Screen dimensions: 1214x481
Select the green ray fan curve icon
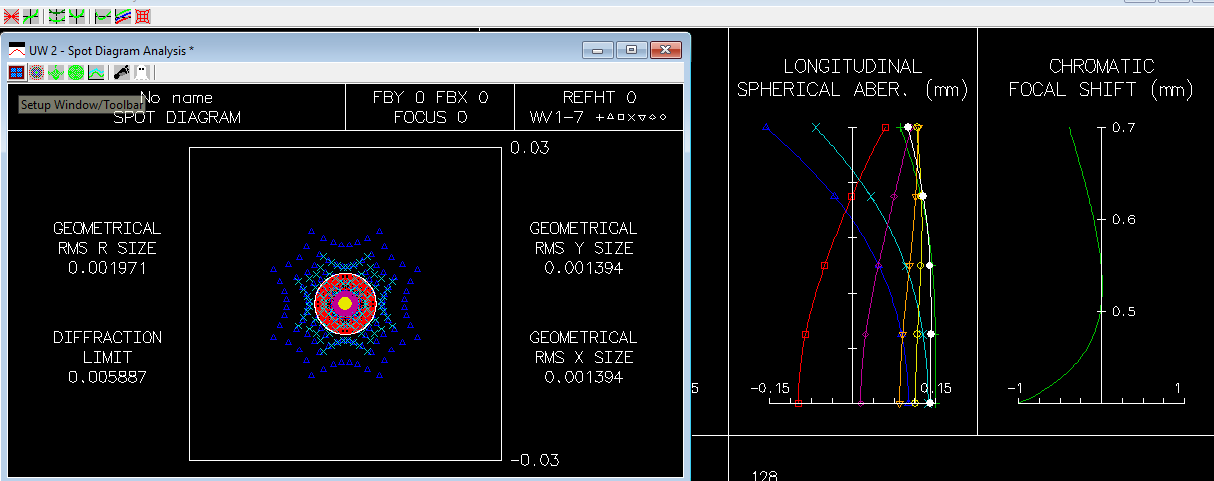(x=31, y=17)
